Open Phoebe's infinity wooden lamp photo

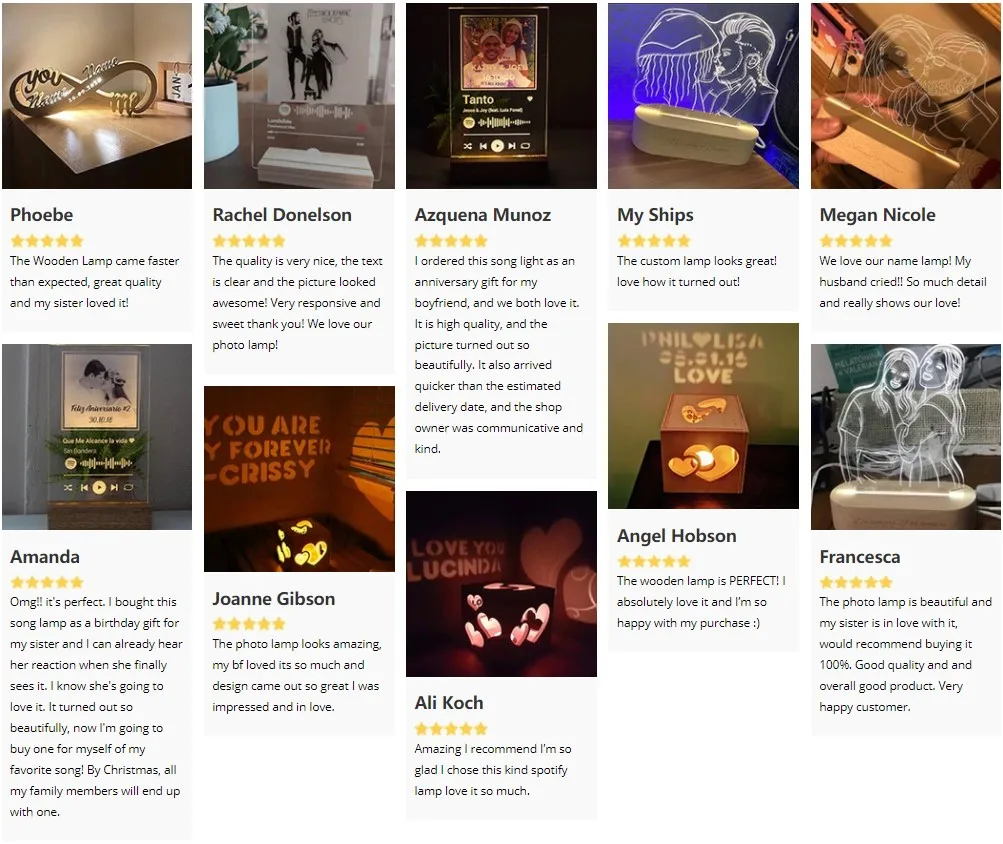[x=97, y=96]
